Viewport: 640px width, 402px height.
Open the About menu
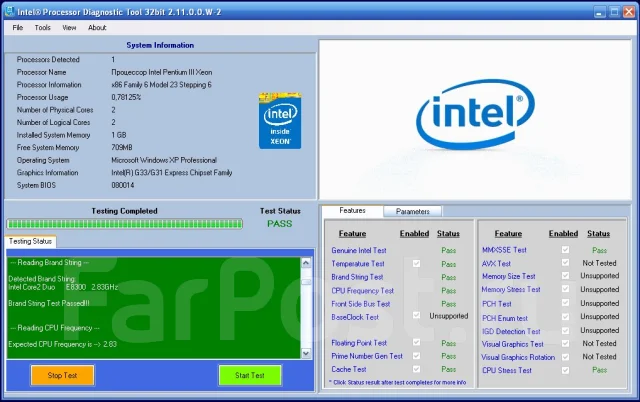point(97,28)
